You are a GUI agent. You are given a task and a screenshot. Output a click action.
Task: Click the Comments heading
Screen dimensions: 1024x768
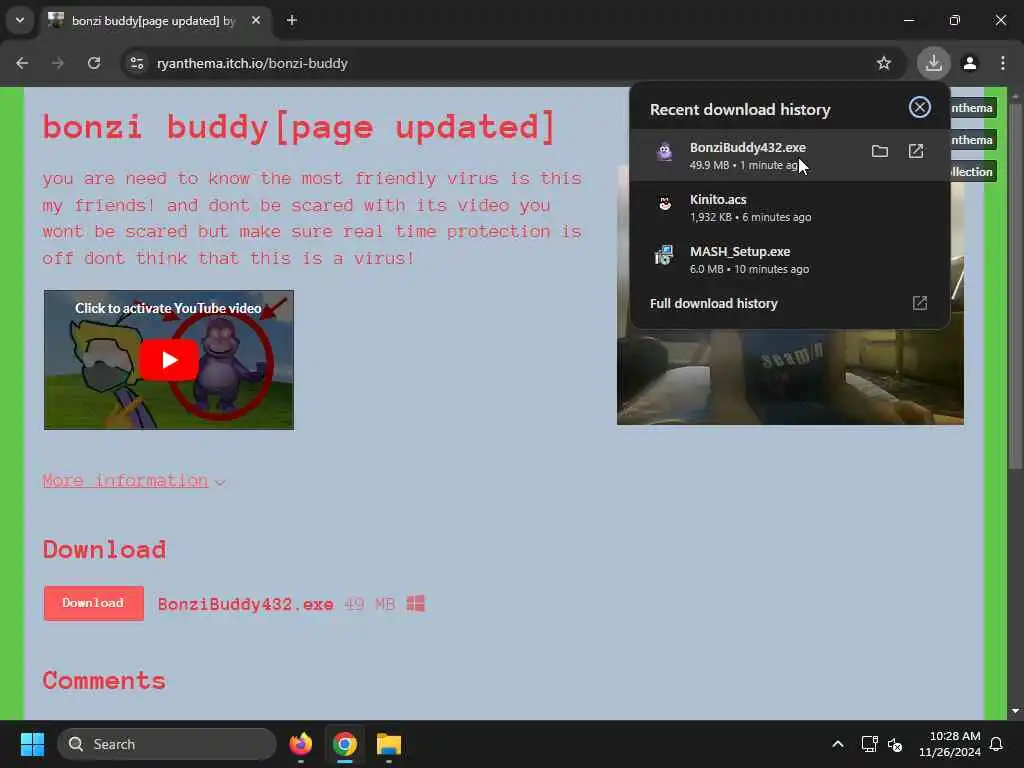coord(104,680)
